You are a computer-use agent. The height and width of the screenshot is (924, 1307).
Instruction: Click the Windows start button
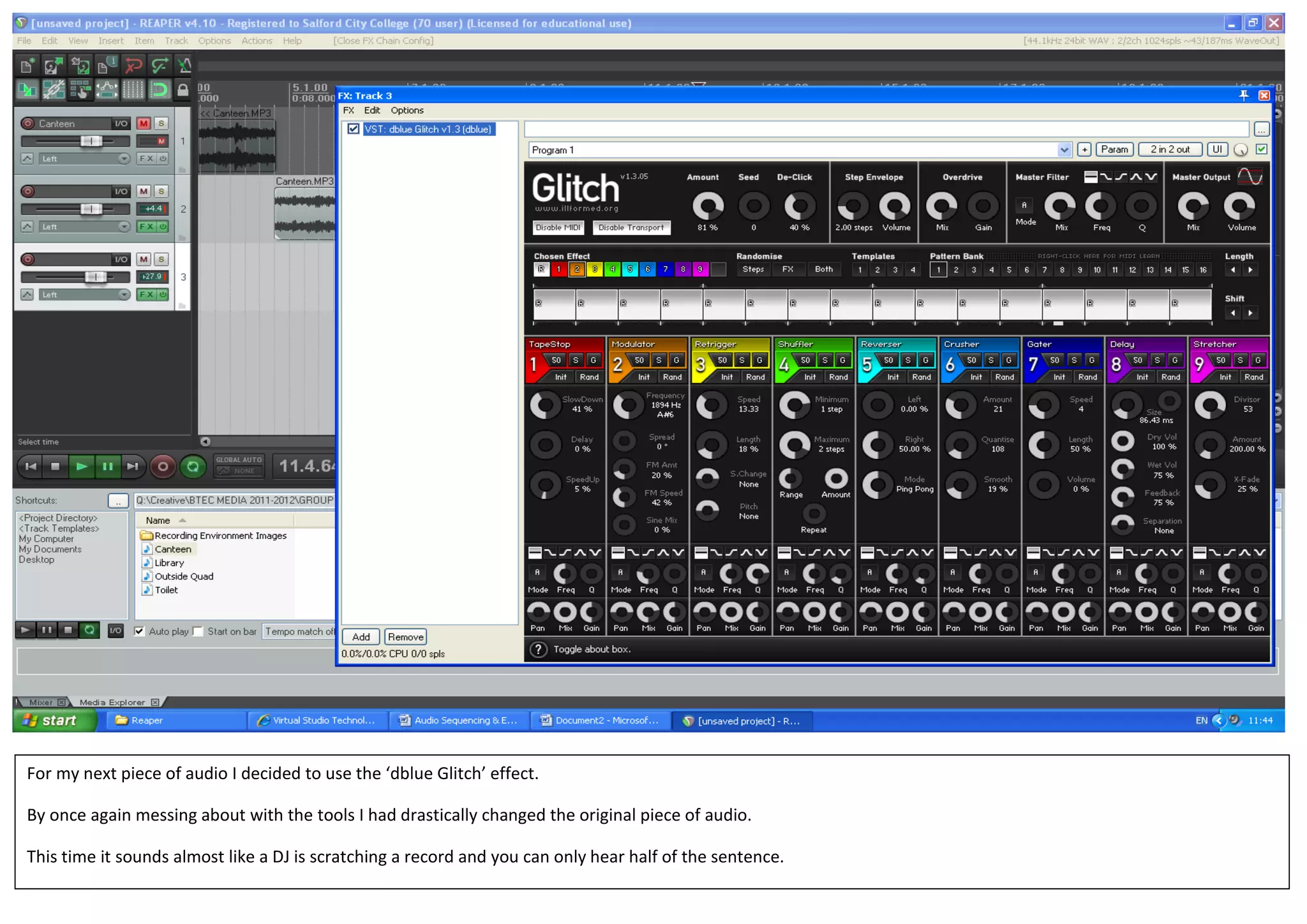click(x=55, y=720)
